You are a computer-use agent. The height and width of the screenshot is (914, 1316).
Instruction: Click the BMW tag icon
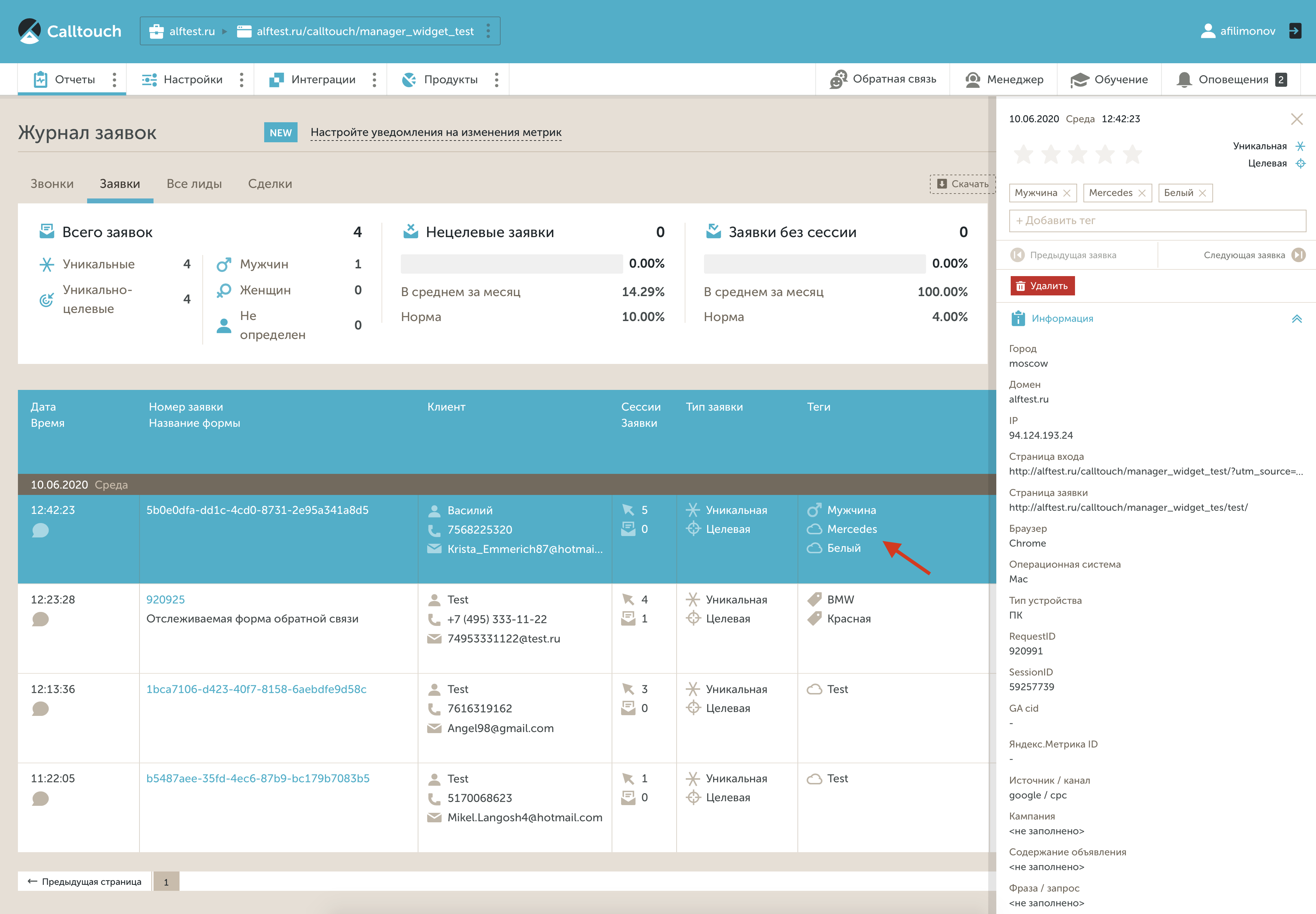point(814,600)
